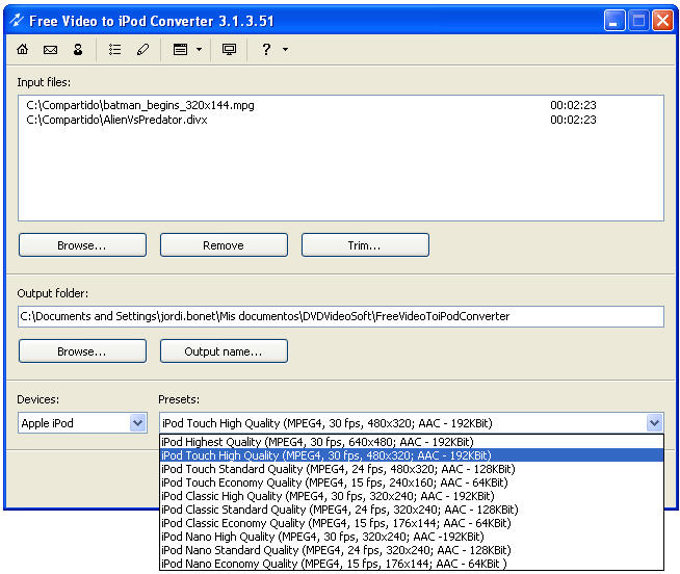Screen dimensions: 680x574
Task: Browse for an output folder
Action: coord(82,351)
